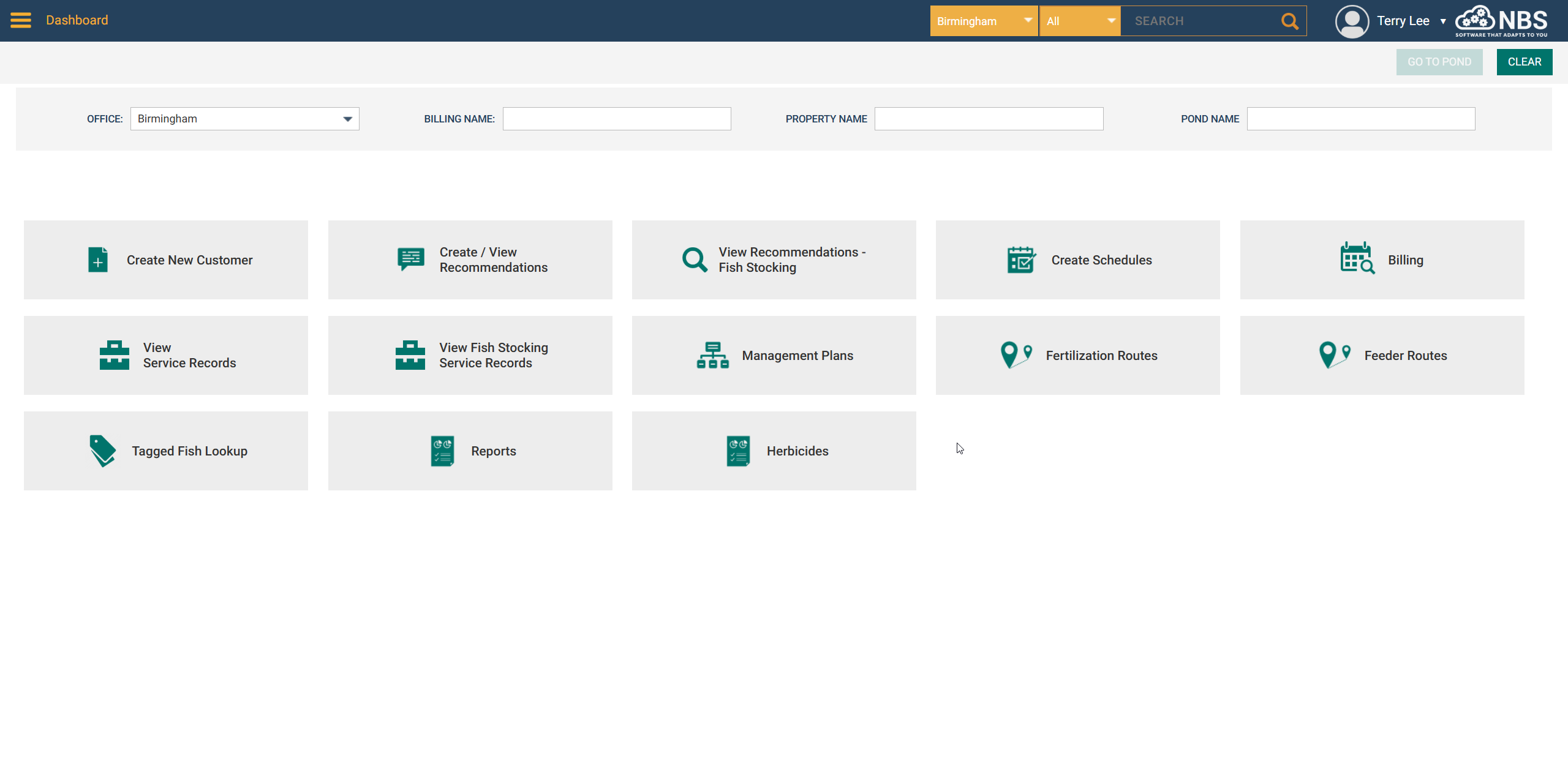This screenshot has height=783, width=1568.
Task: Click the Tagged Fish Lookup tag icon
Action: pyautogui.click(x=103, y=451)
